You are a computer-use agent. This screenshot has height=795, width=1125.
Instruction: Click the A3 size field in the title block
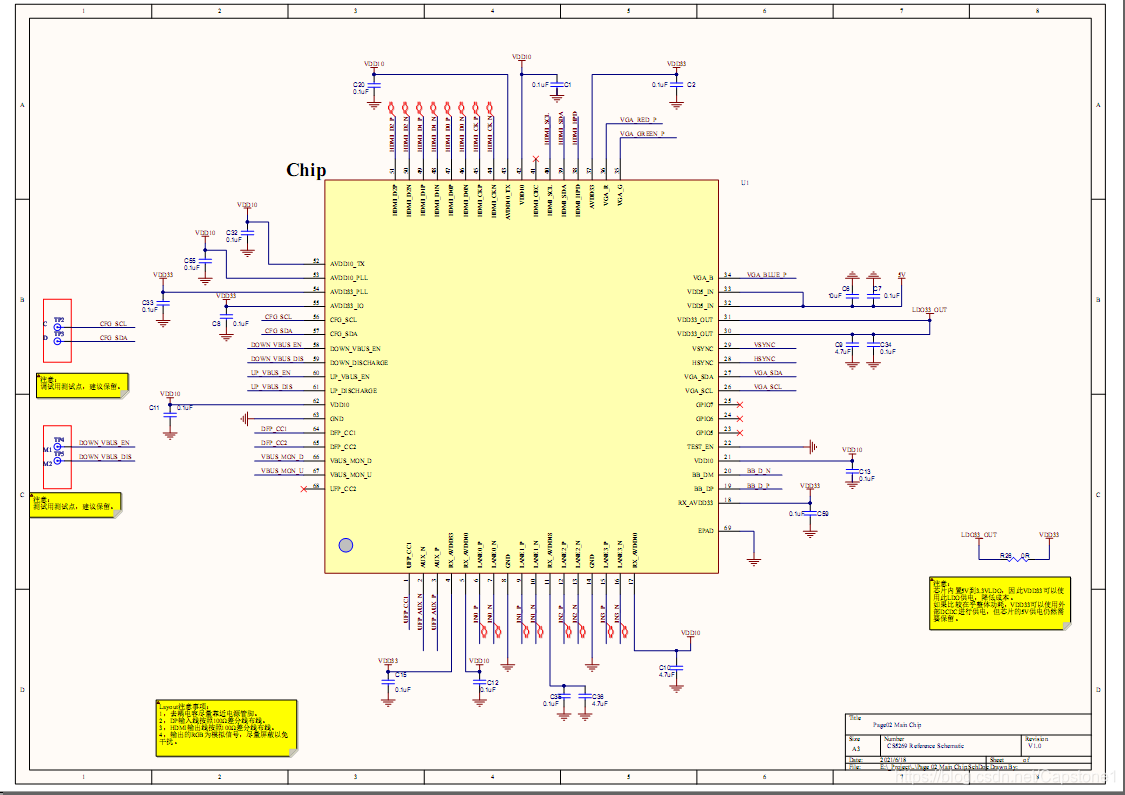tap(855, 748)
